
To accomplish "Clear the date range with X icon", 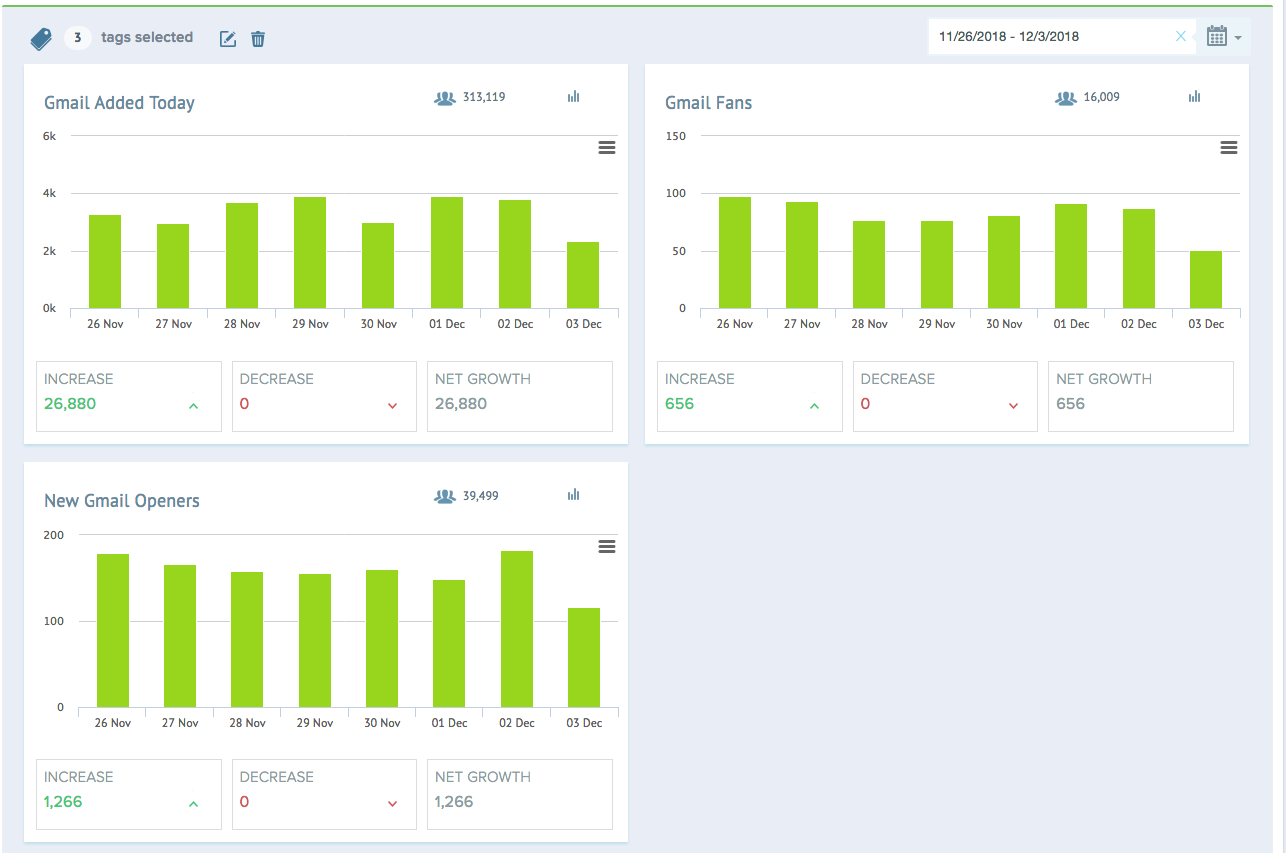I will point(1181,36).
